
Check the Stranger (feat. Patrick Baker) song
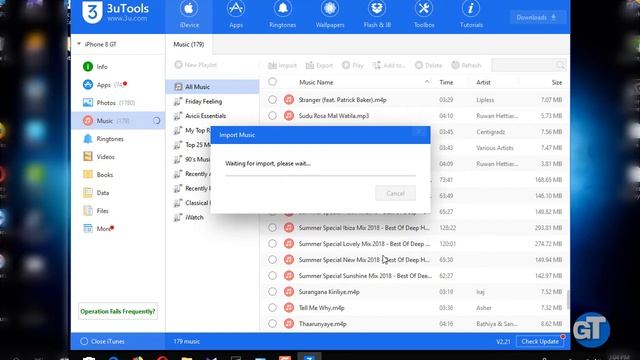[x=272, y=100]
